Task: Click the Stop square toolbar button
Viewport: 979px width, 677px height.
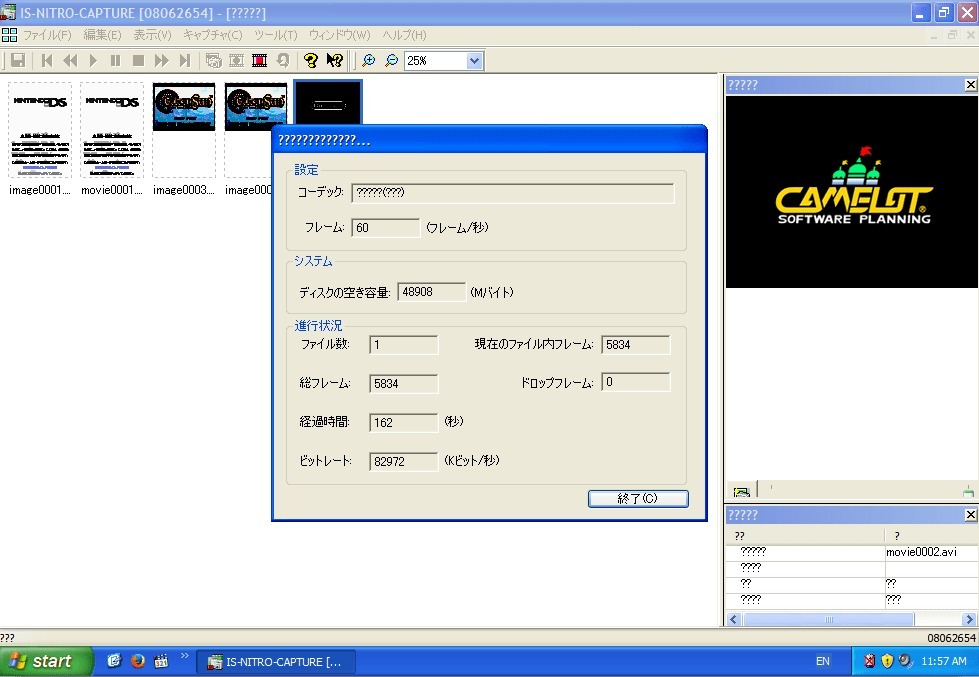Action: 139,60
